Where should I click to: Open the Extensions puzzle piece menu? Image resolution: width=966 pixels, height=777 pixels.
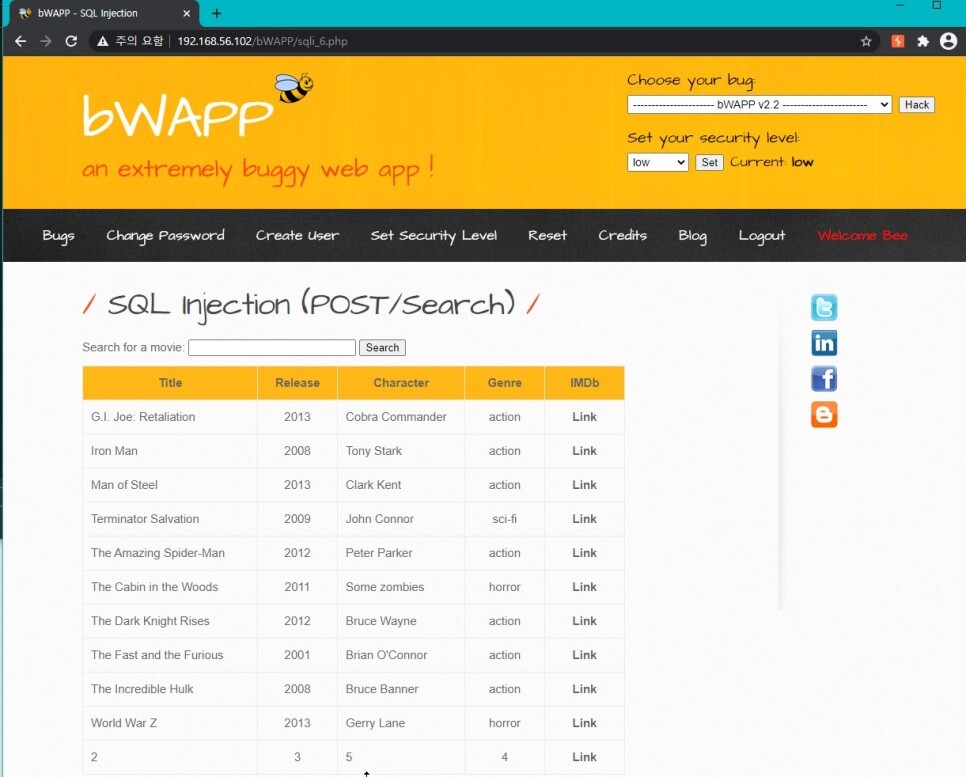click(923, 41)
